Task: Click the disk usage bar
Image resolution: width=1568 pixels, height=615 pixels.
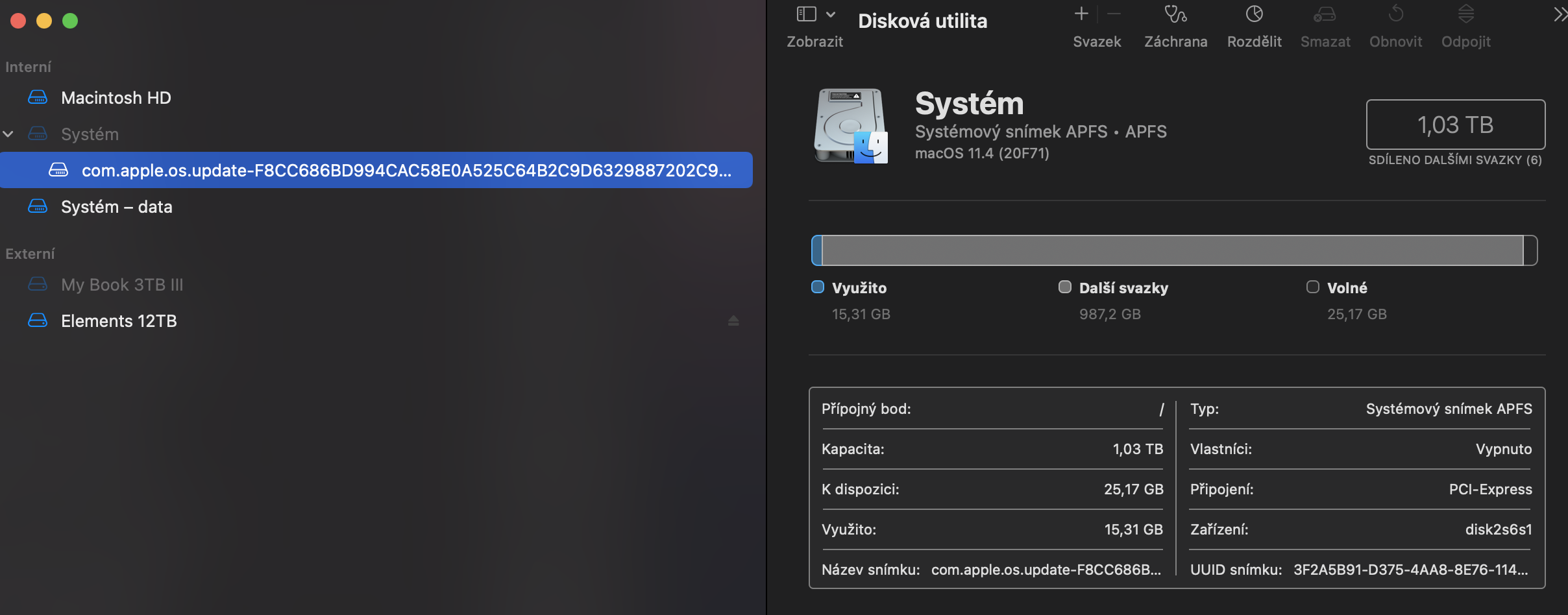Action: point(1173,250)
